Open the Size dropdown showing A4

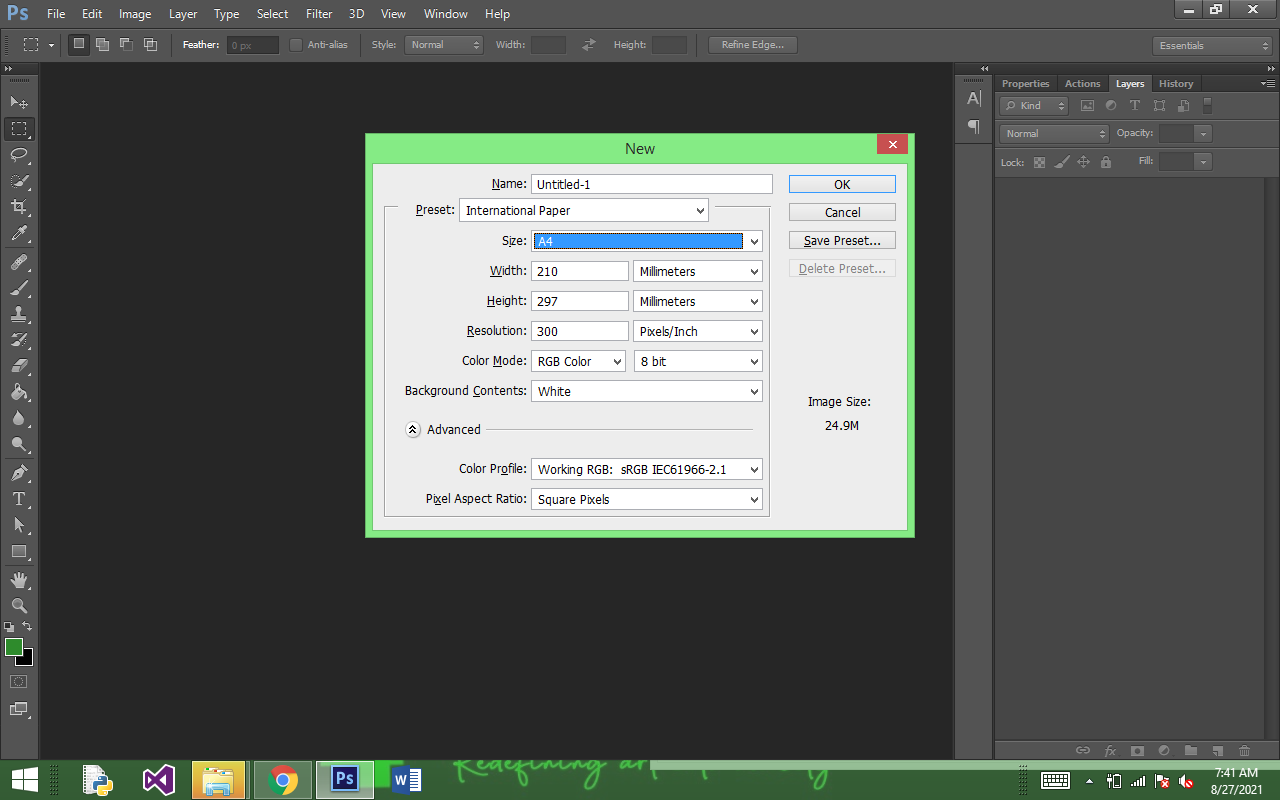tap(647, 241)
